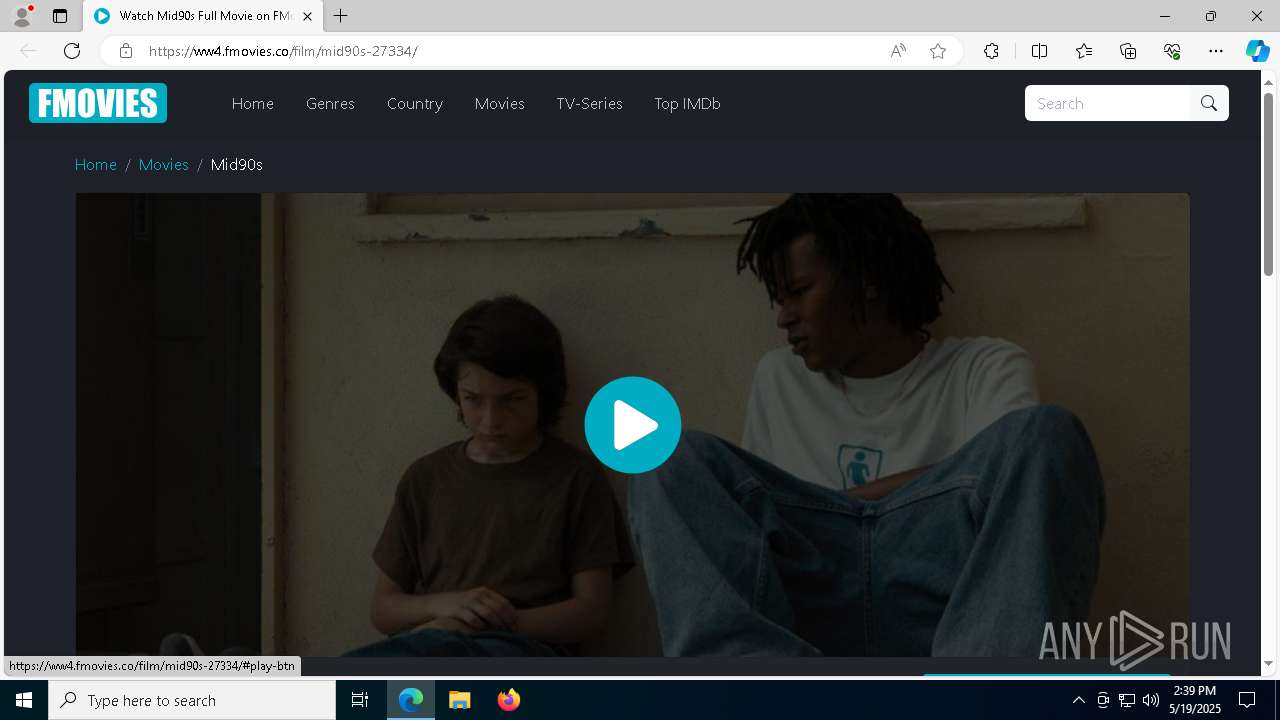Open network settings tray icon
The image size is (1280, 720).
click(x=1127, y=700)
